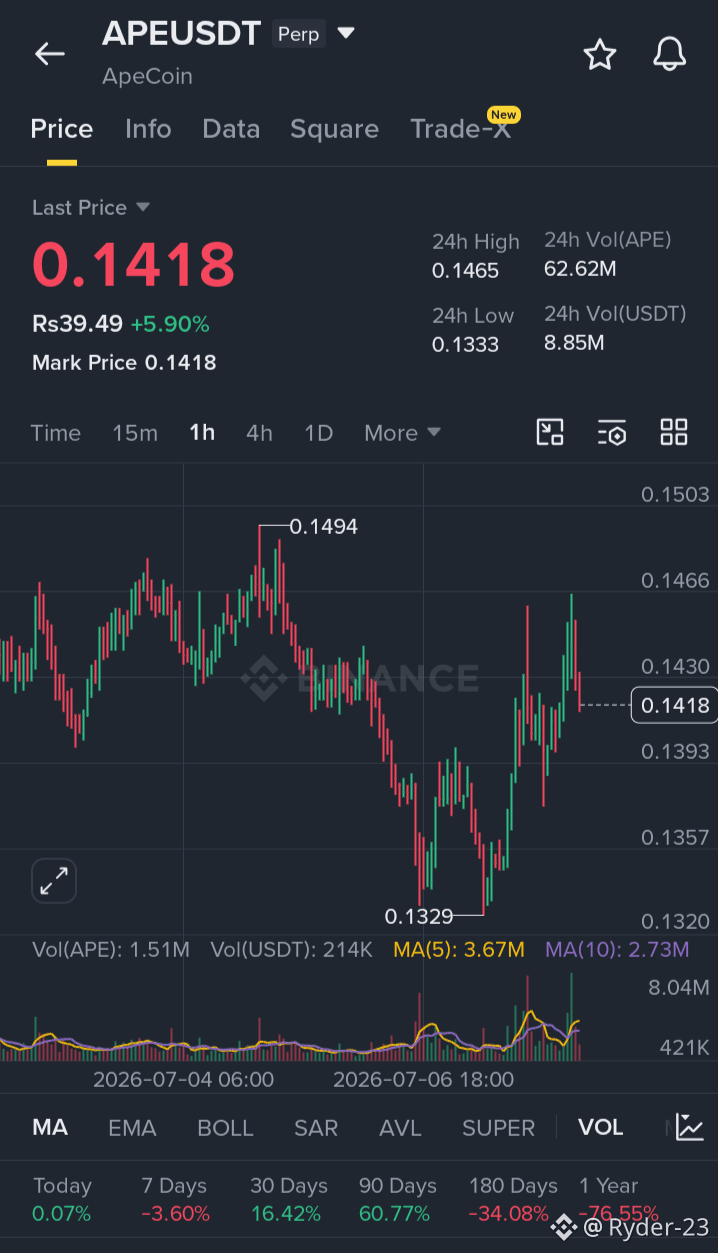Select the Time chart interval
Image resolution: width=718 pixels, height=1253 pixels.
(x=55, y=433)
